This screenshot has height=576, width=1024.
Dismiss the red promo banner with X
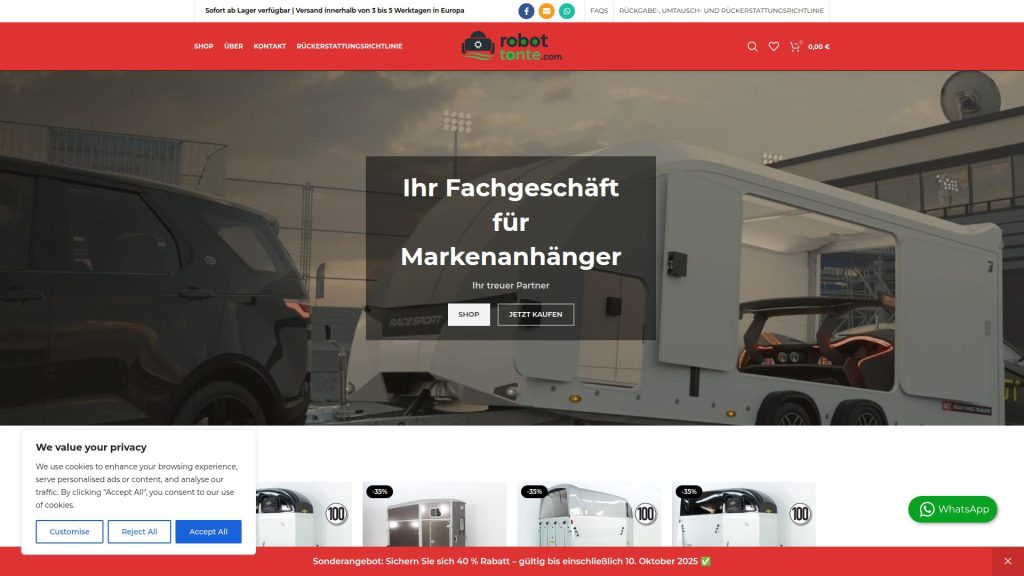(x=1008, y=561)
